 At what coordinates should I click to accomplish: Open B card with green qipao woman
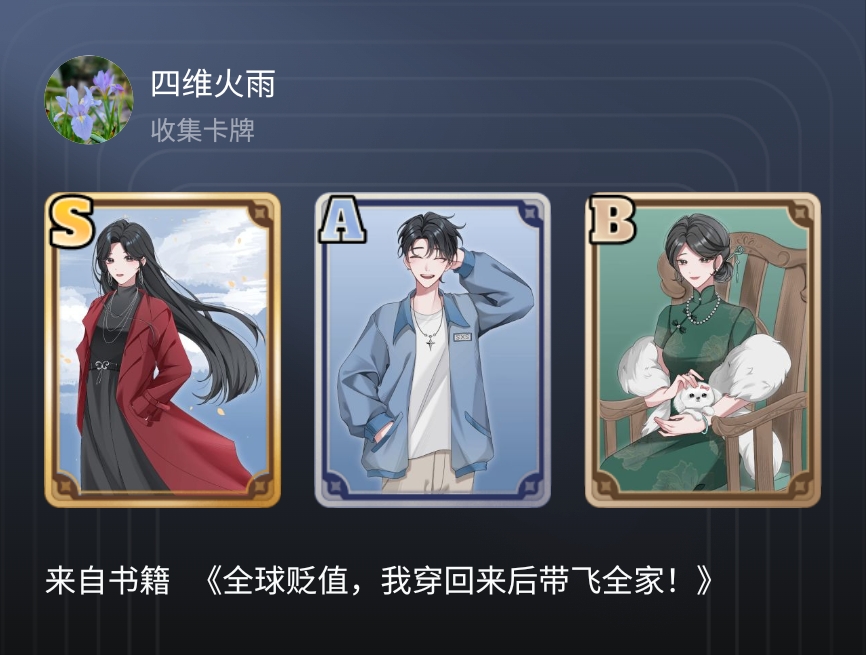703,350
